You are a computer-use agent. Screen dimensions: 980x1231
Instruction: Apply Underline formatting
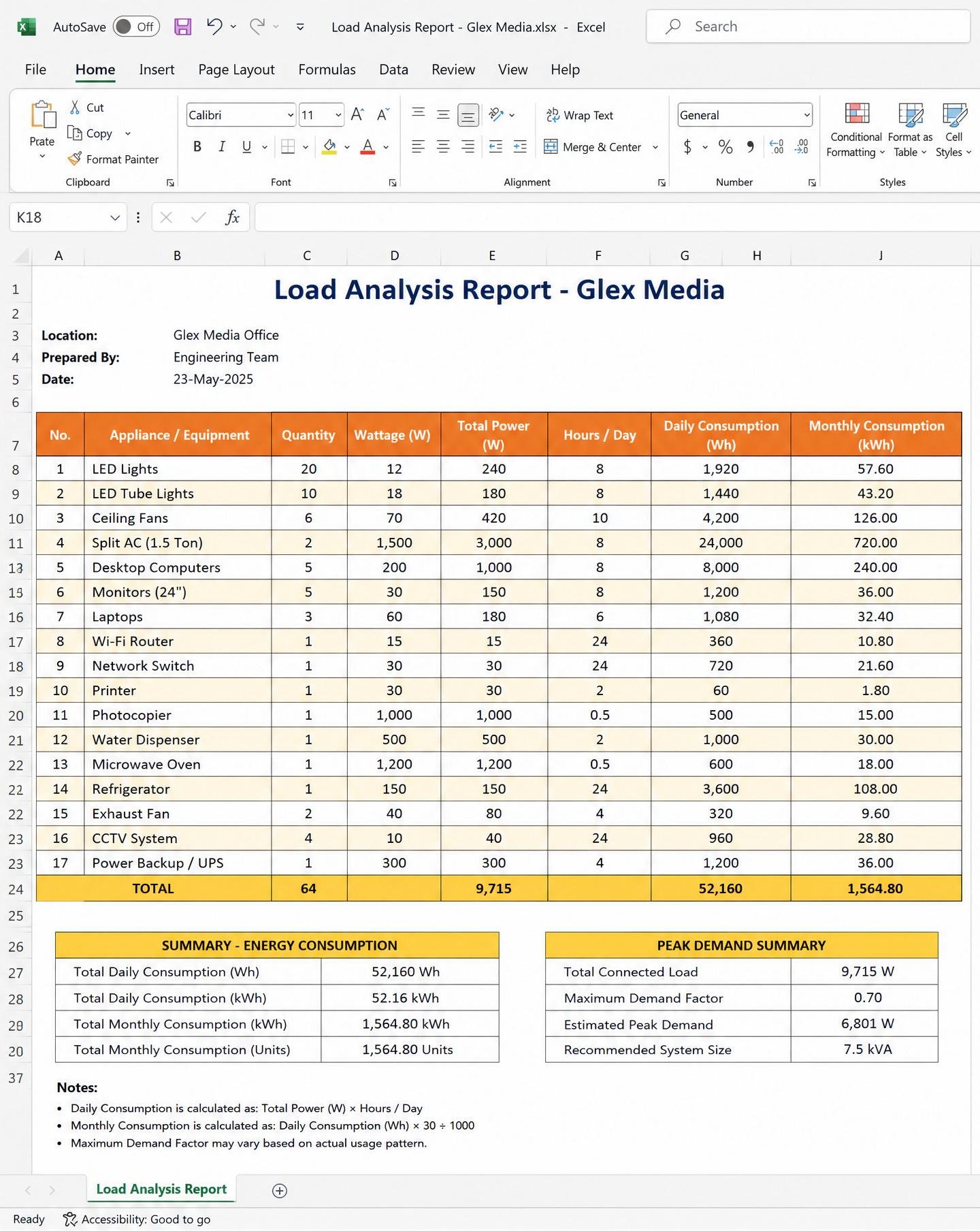(x=246, y=146)
